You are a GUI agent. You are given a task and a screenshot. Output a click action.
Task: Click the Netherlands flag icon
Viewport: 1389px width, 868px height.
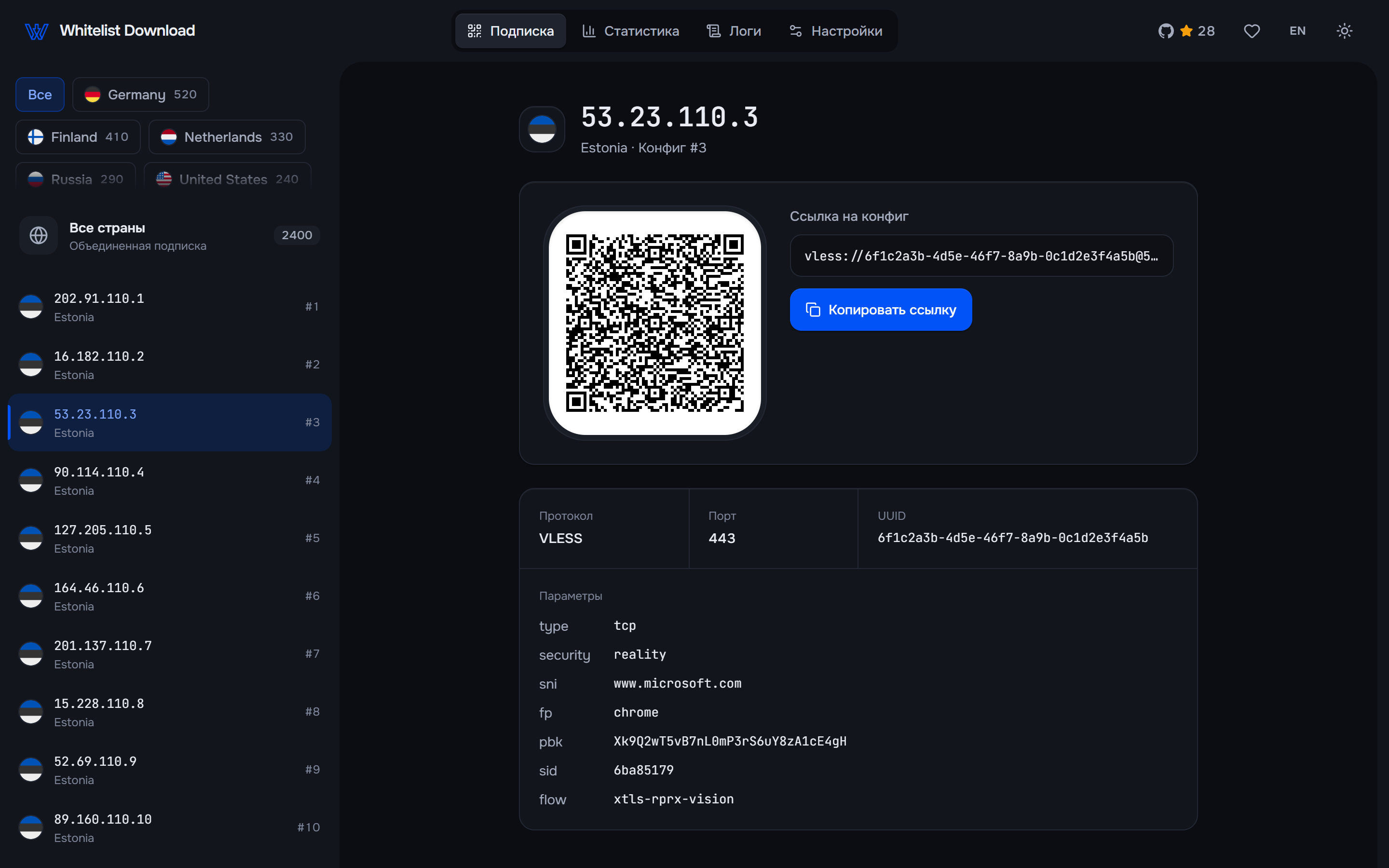pyautogui.click(x=169, y=137)
